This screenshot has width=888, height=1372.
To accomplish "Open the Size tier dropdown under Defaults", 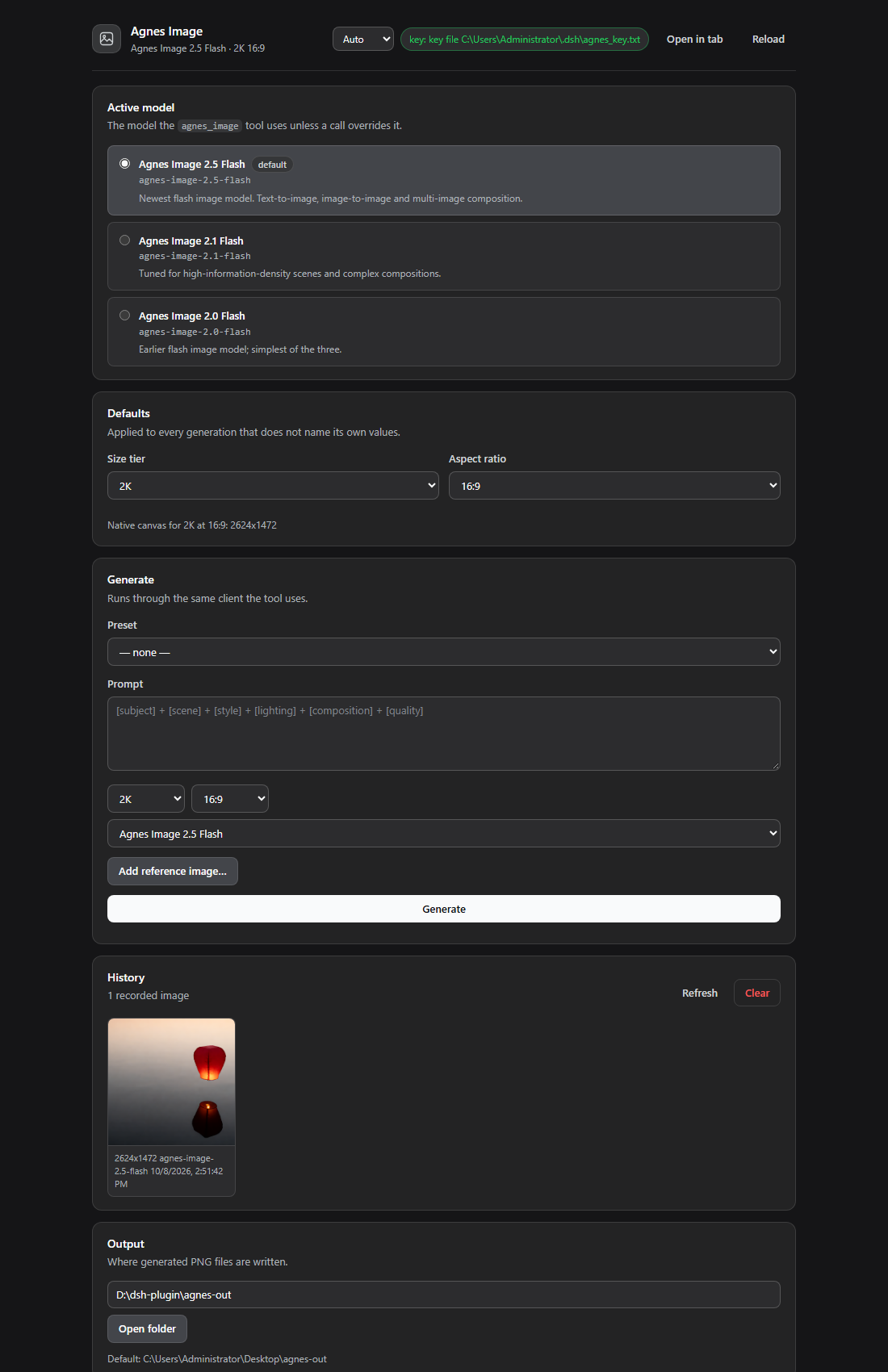I will pos(273,486).
